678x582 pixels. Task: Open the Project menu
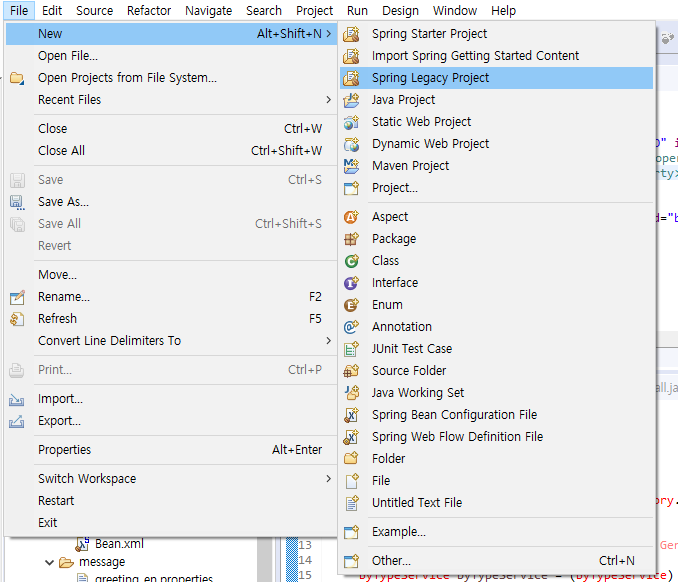pos(314,10)
